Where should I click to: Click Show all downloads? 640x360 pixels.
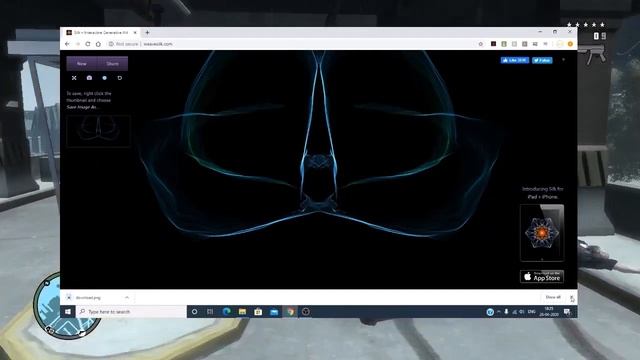553,297
